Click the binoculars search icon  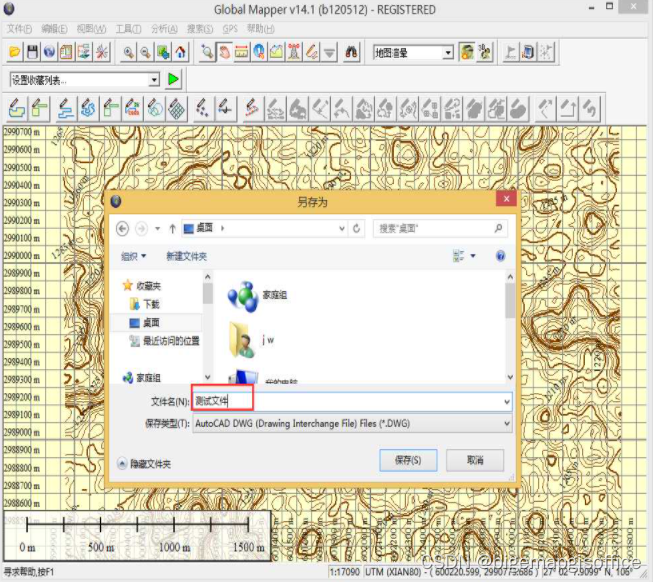(x=351, y=52)
